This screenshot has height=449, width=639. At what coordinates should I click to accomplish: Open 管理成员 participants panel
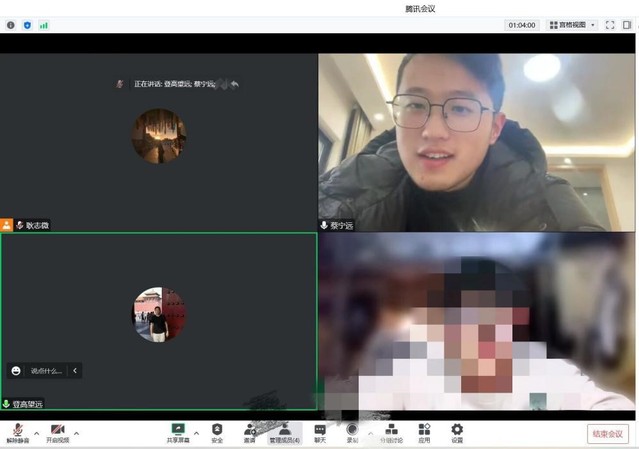[x=284, y=430]
